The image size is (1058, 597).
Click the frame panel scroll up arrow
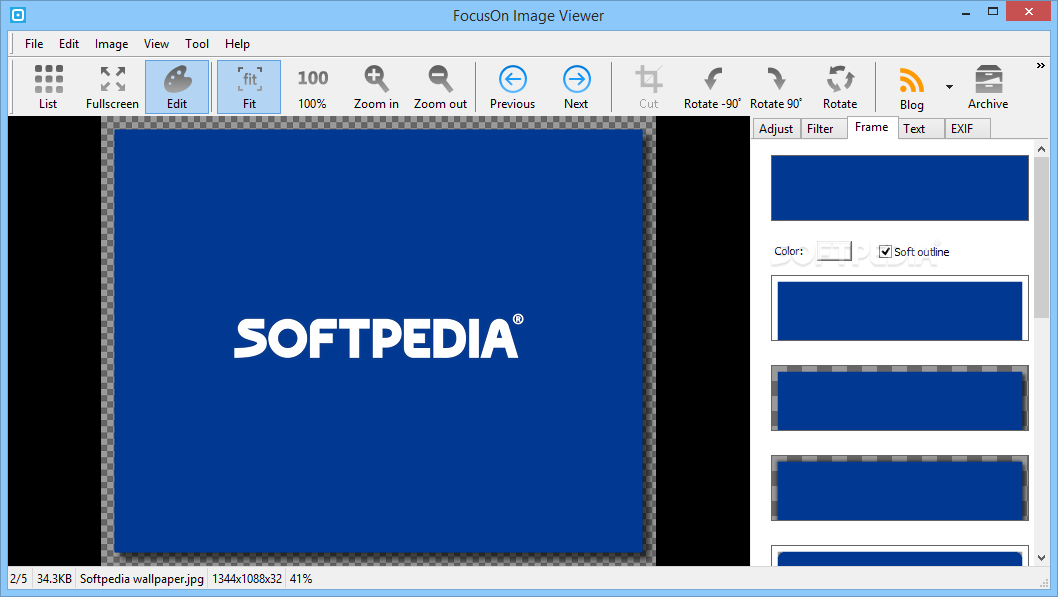click(1041, 149)
